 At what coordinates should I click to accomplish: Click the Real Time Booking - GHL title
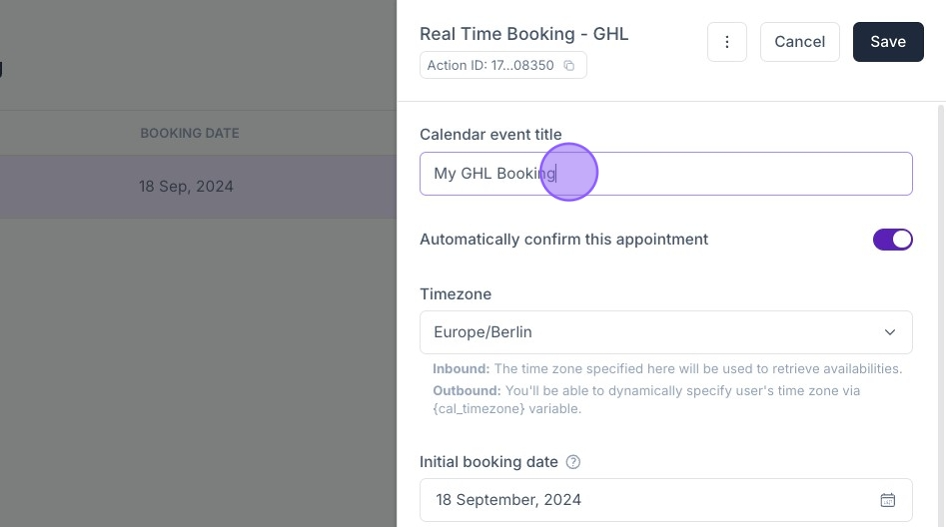click(524, 34)
